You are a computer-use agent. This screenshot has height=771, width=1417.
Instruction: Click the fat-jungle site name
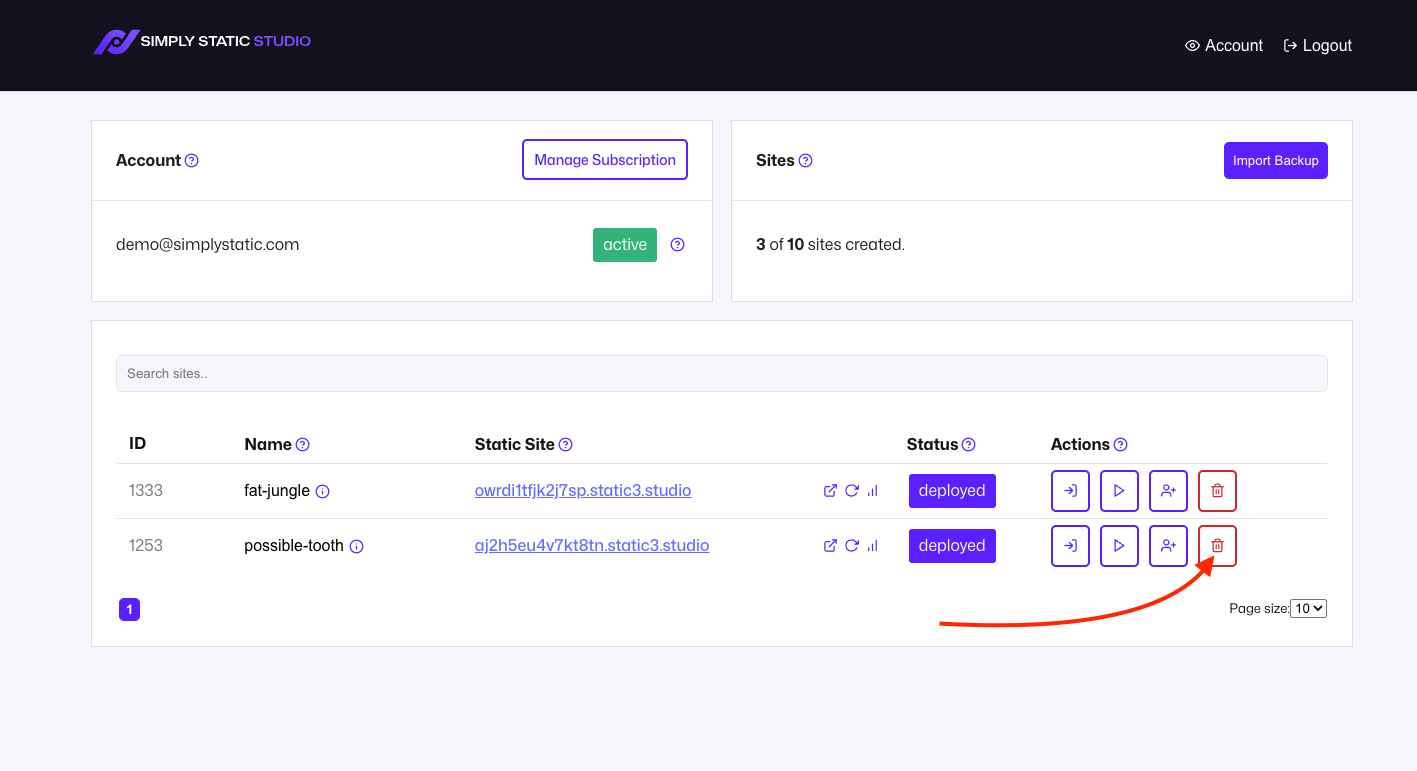click(x=277, y=491)
